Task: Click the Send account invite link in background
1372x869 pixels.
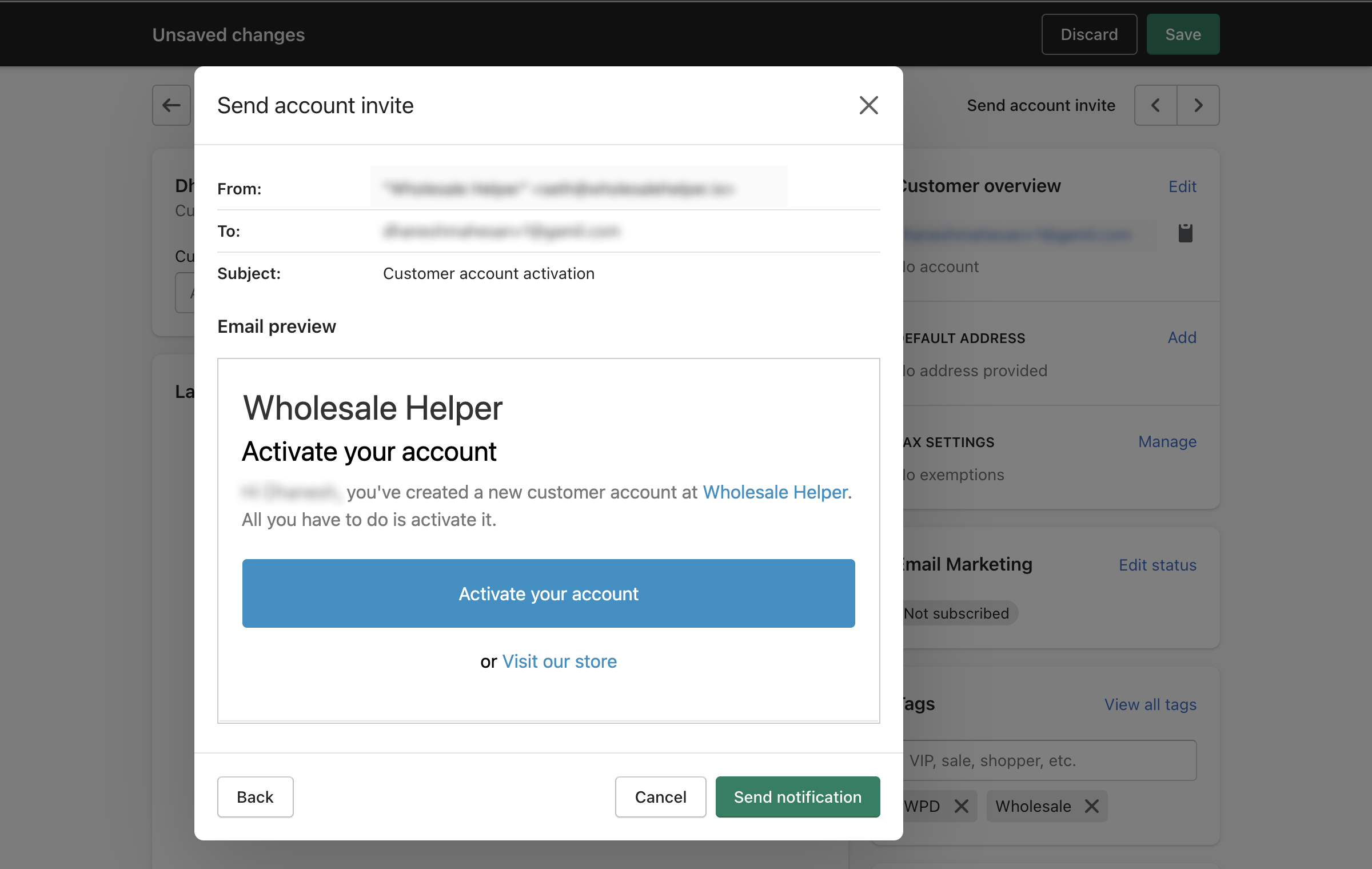Action: click(x=1041, y=105)
